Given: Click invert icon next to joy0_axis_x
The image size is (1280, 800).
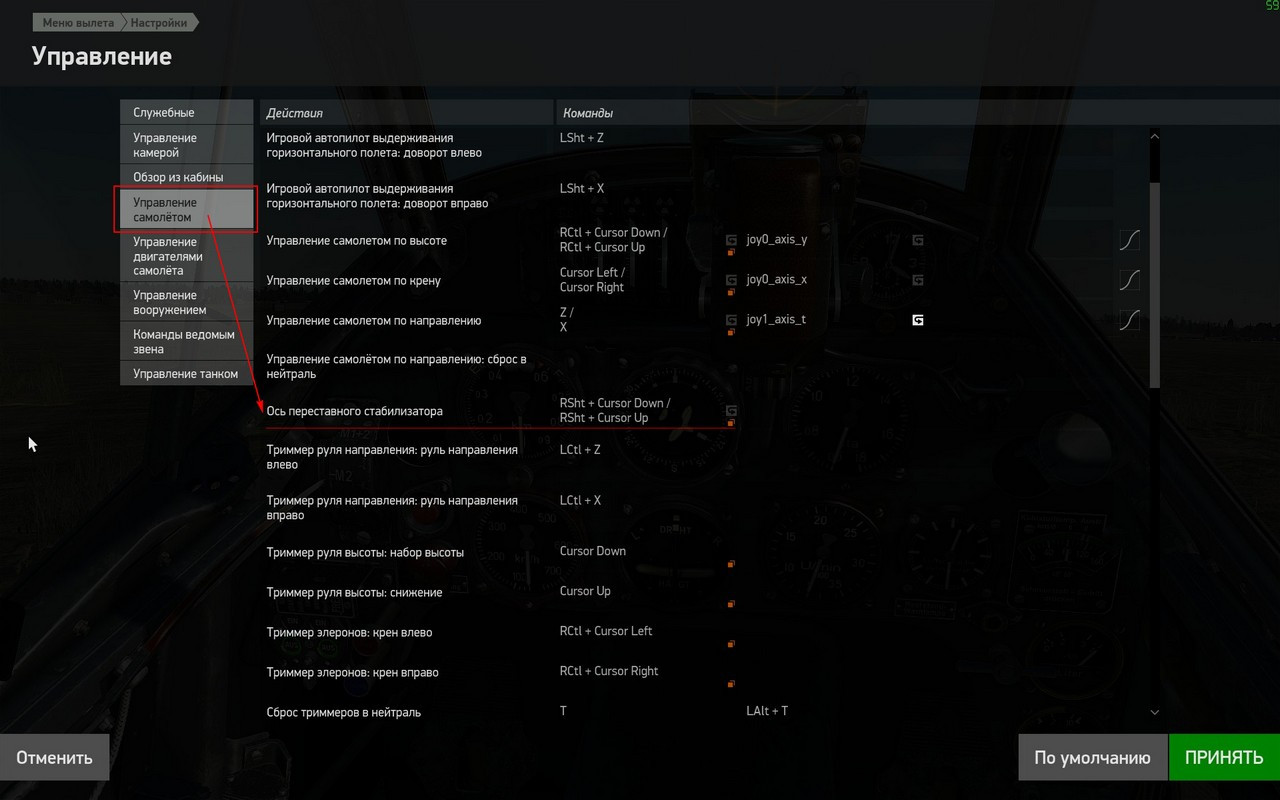Looking at the screenshot, I should coord(917,280).
